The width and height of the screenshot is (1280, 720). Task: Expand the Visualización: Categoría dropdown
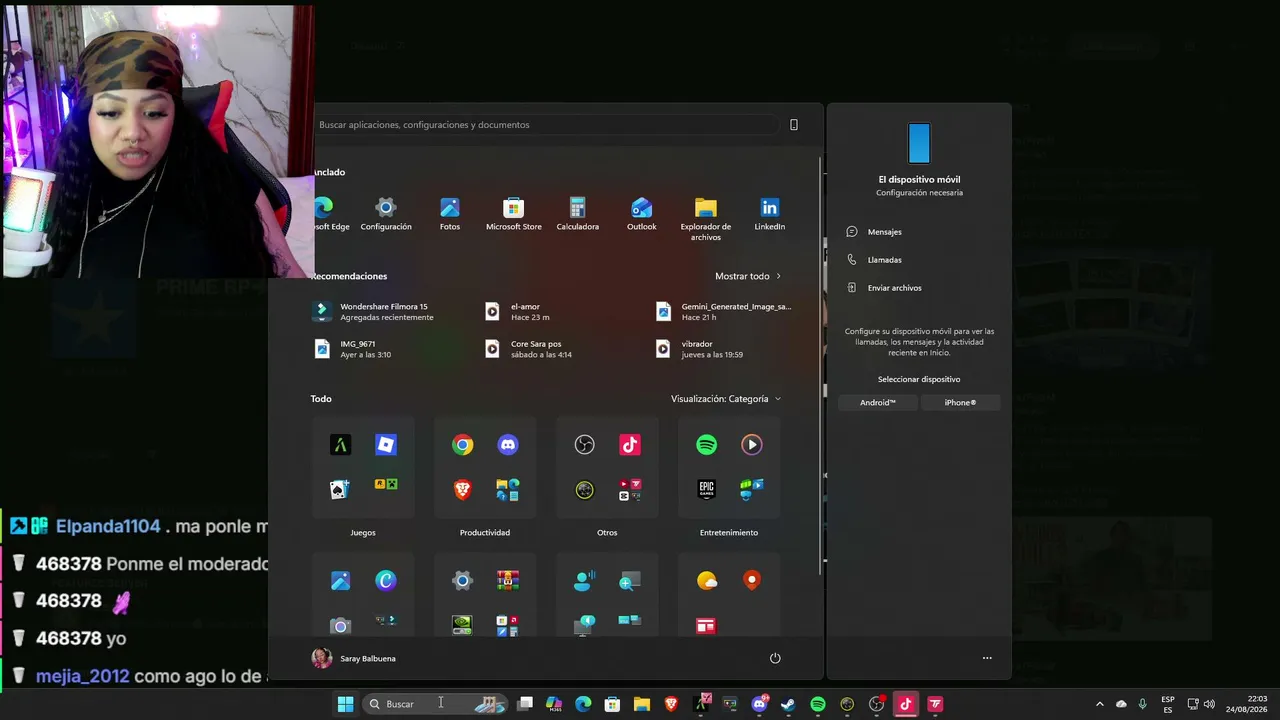pyautogui.click(x=726, y=399)
